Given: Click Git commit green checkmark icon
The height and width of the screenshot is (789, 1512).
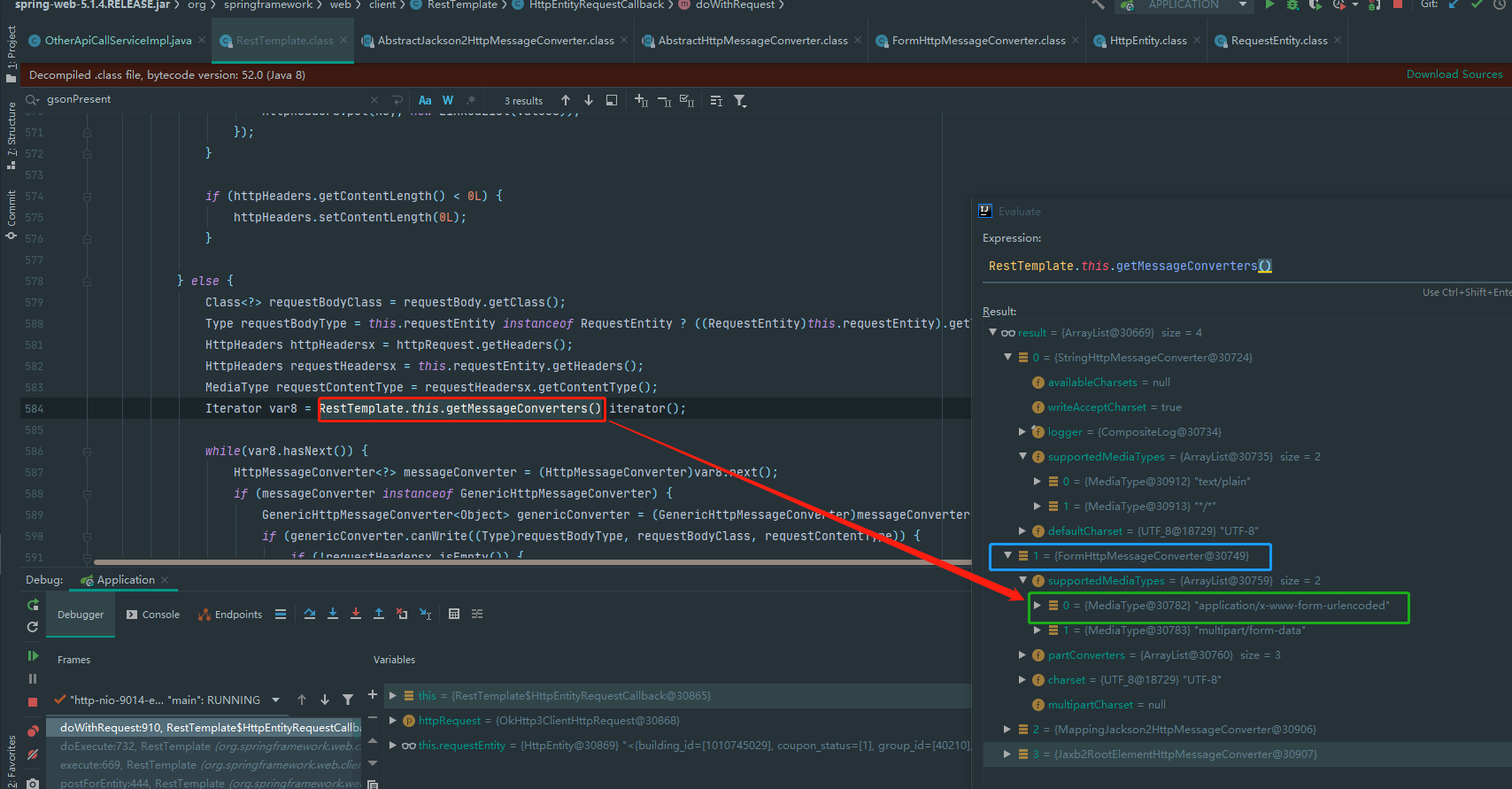Looking at the screenshot, I should pos(1477,4).
